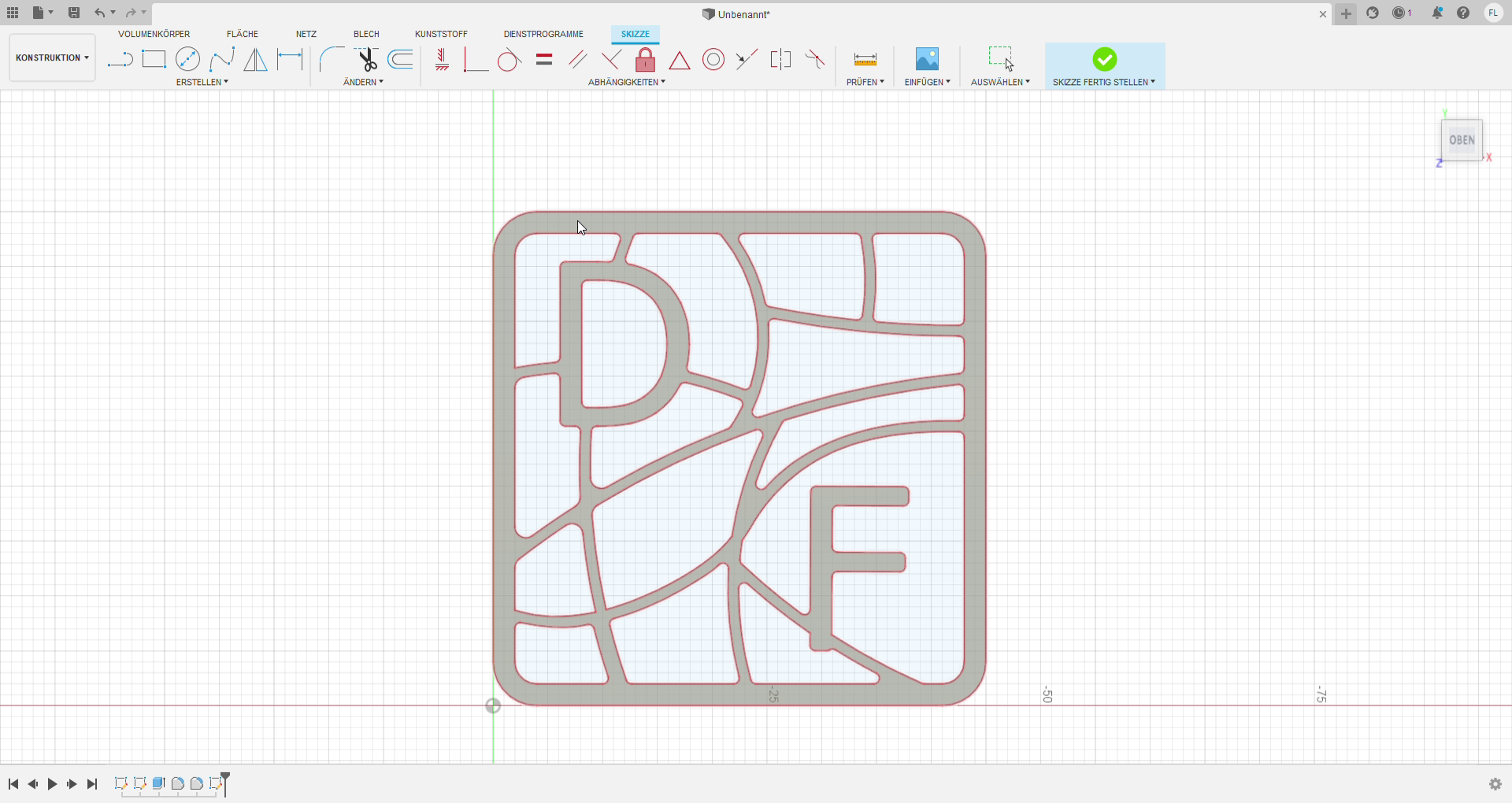
Task: Expand the ABHÄNGIGKEITEN dropdown
Action: pos(626,82)
